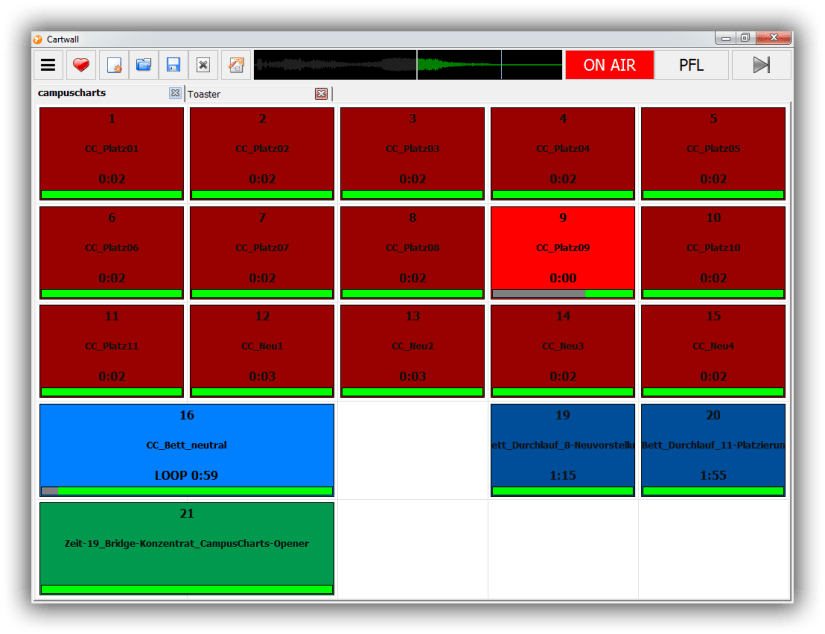Click the X-box toolbar icon
Viewport: 825px width, 634px height.
(x=203, y=65)
